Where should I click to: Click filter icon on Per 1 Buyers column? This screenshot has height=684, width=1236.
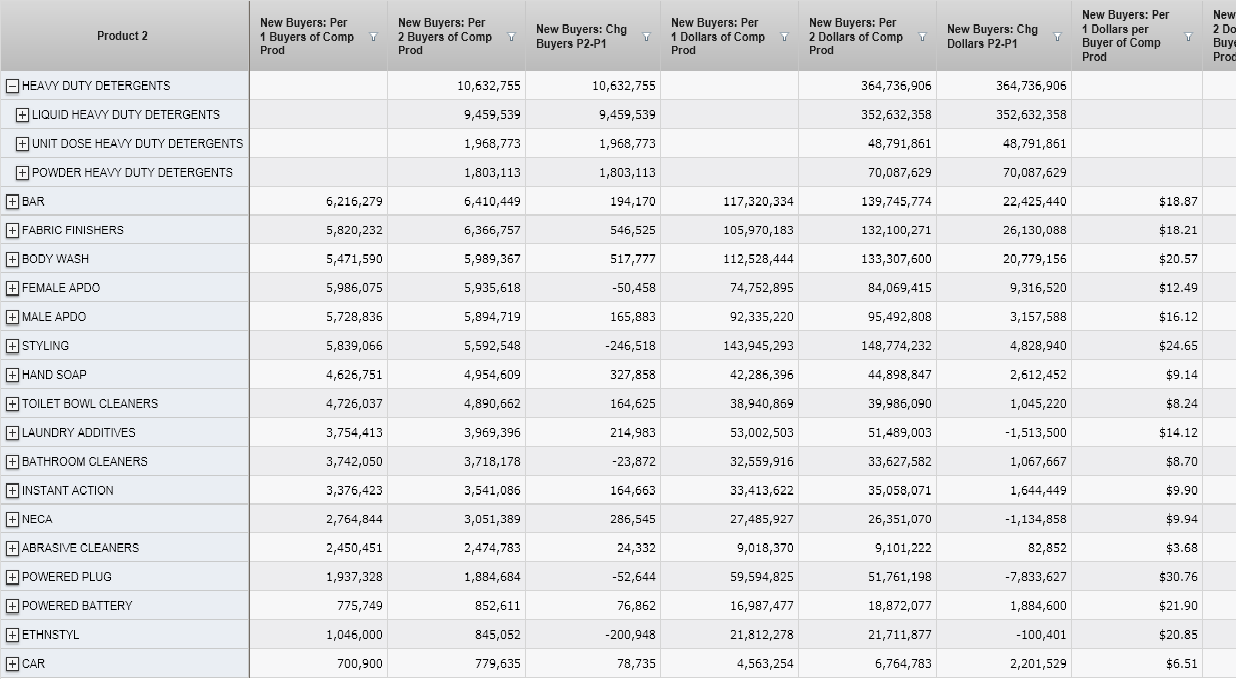[x=373, y=37]
